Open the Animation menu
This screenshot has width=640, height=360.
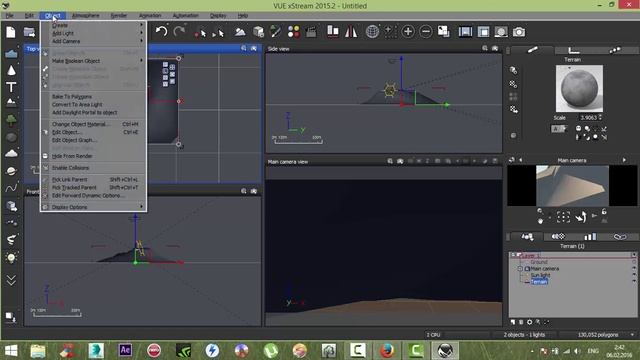point(150,16)
